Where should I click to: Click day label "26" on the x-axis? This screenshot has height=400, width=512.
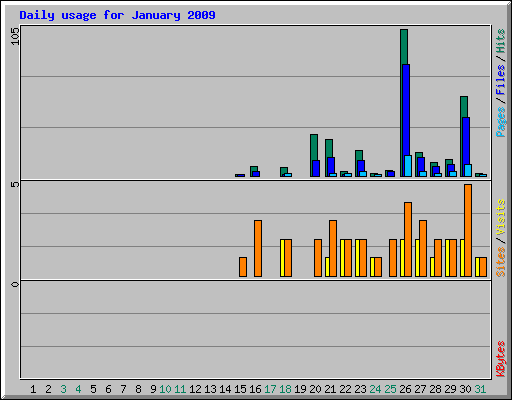[x=405, y=389]
